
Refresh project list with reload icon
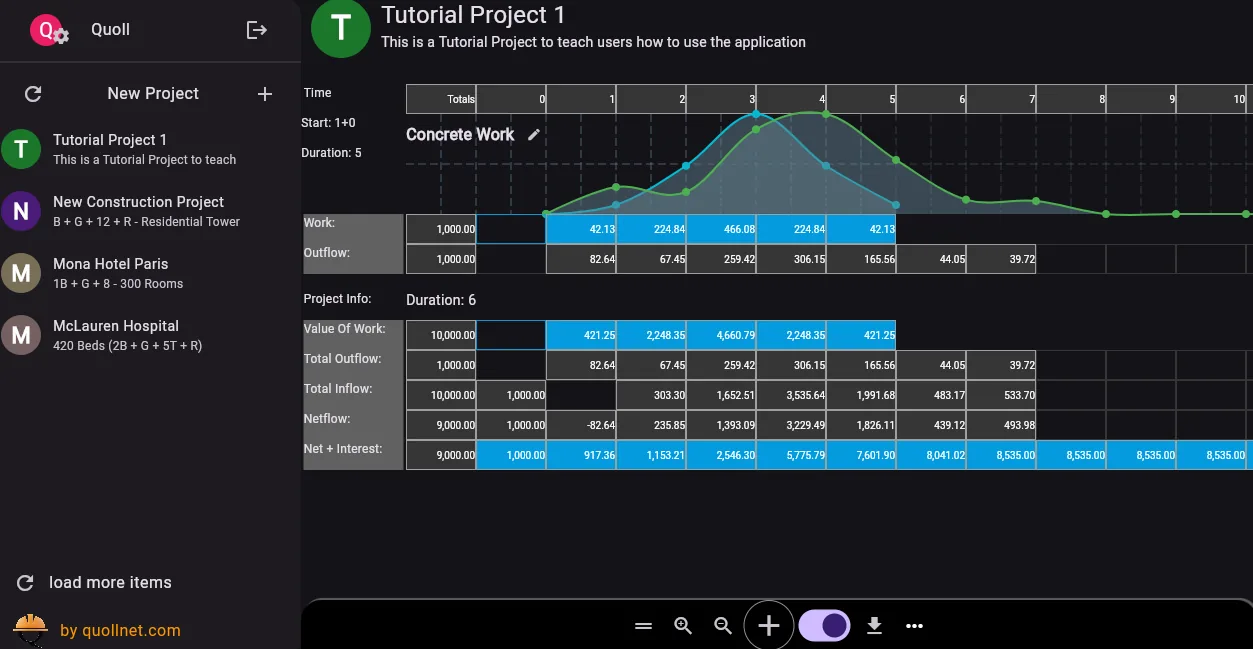[32, 93]
